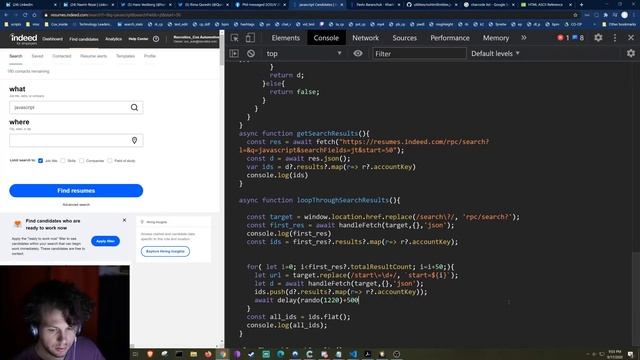Image resolution: width=640 pixels, height=360 pixels.
Task: Open the Advanced search link
Action: tap(76, 204)
